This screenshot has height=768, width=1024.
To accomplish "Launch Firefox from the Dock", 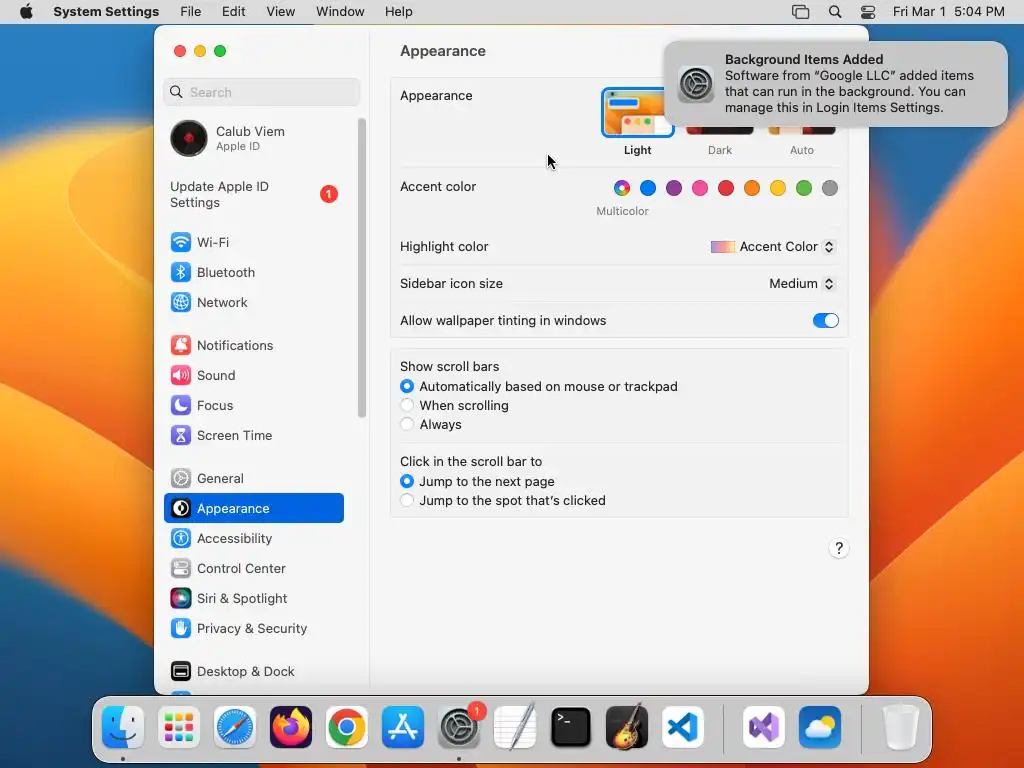I will pyautogui.click(x=291, y=727).
